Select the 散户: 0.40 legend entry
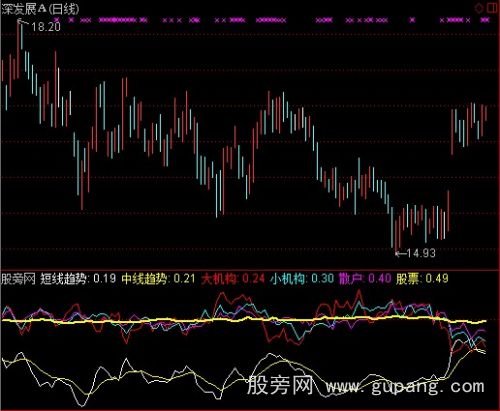Screen dimensions: 500x411 [x=365, y=279]
